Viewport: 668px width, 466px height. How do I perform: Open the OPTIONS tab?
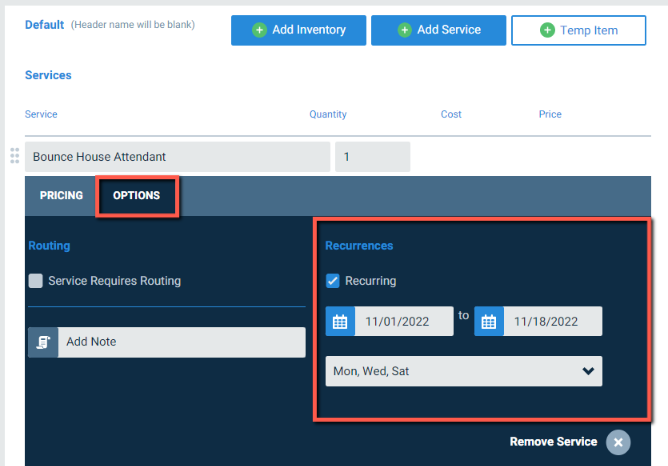tap(137, 196)
